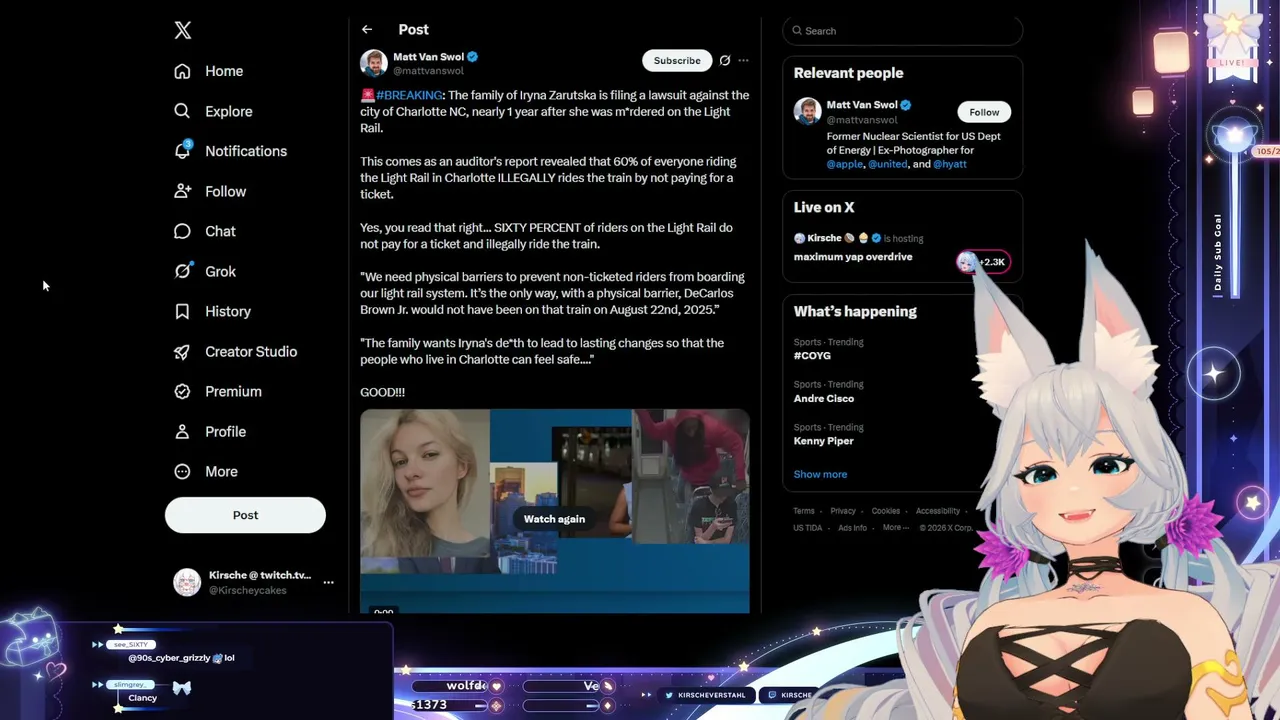Open the Privacy footer link
Screen dimensions: 1280x720
click(x=843, y=511)
